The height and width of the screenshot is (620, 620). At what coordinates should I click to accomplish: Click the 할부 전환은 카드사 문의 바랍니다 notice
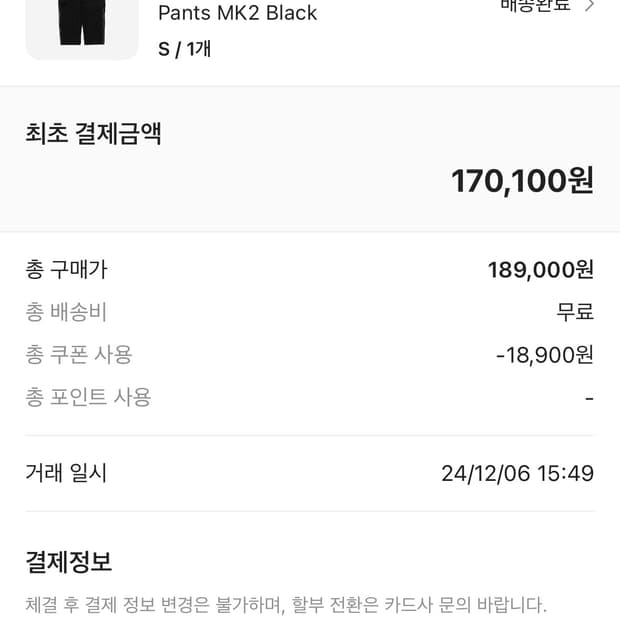420,605
